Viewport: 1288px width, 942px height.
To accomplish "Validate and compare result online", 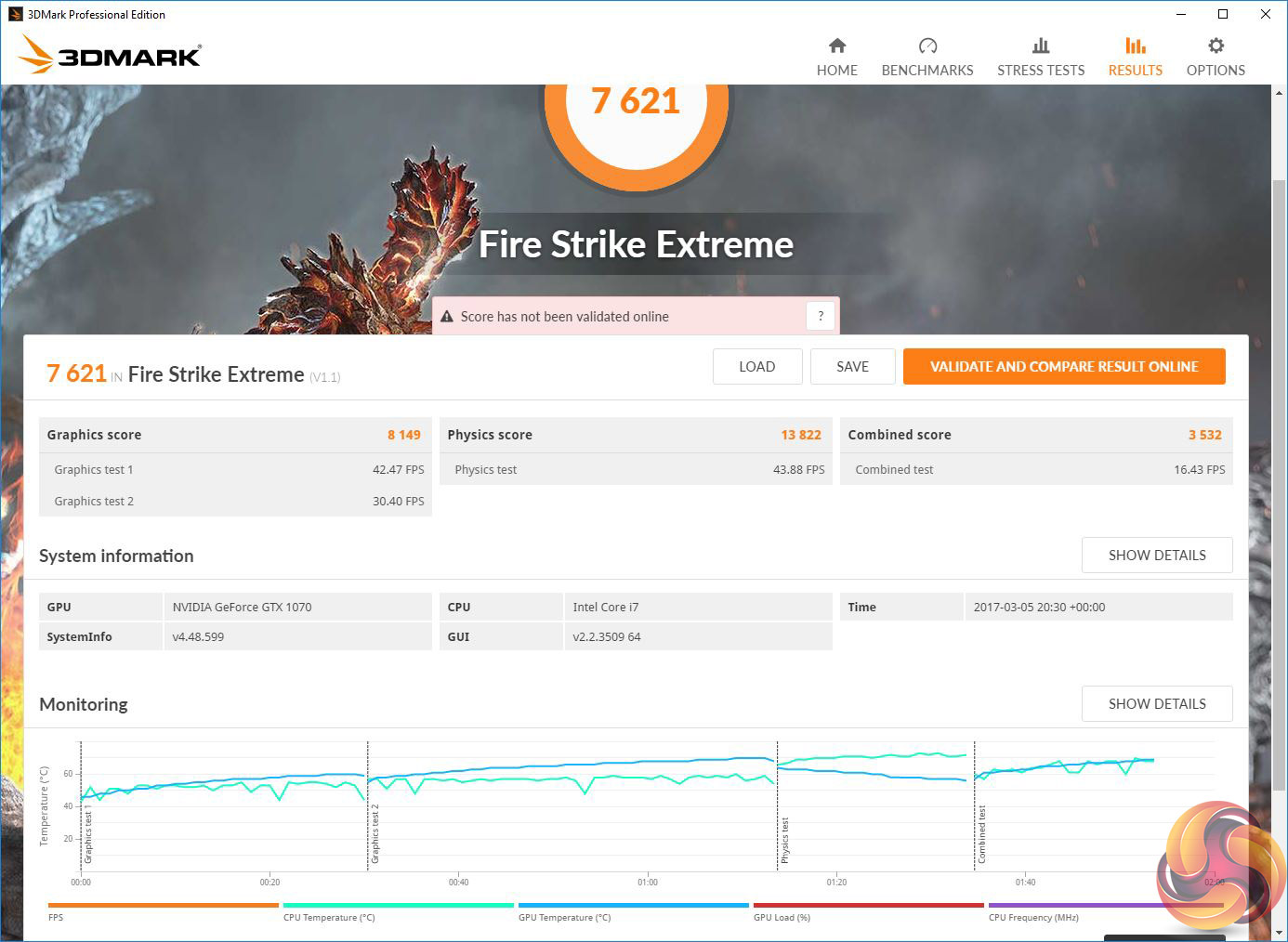I will 1064,367.
